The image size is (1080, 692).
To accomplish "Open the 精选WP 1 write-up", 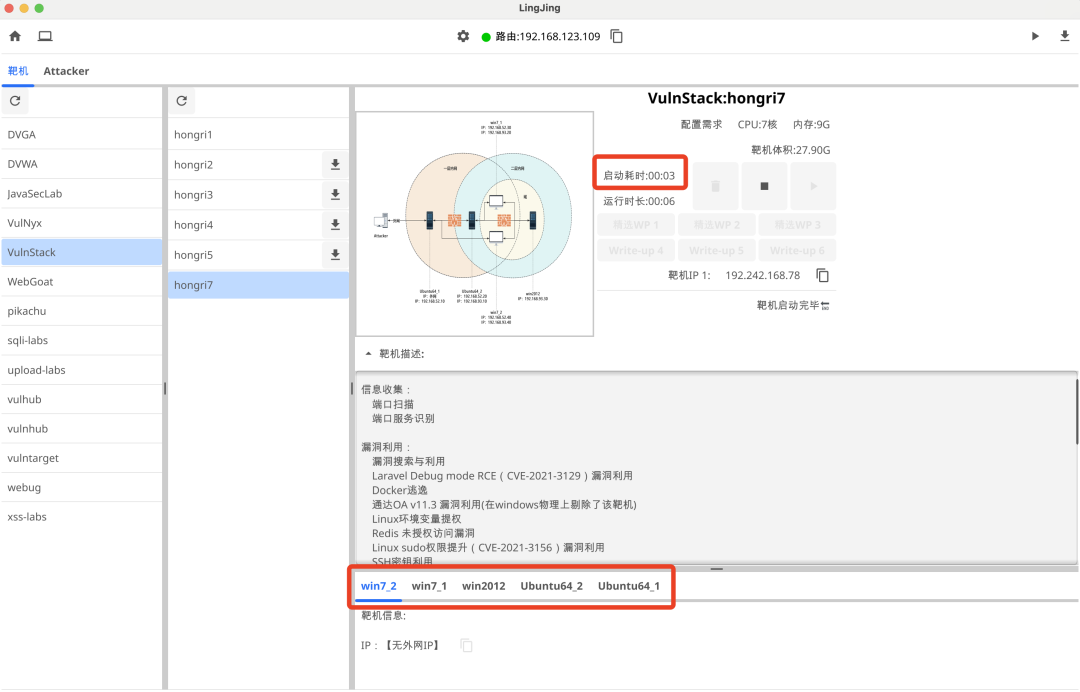I will pyautogui.click(x=636, y=225).
